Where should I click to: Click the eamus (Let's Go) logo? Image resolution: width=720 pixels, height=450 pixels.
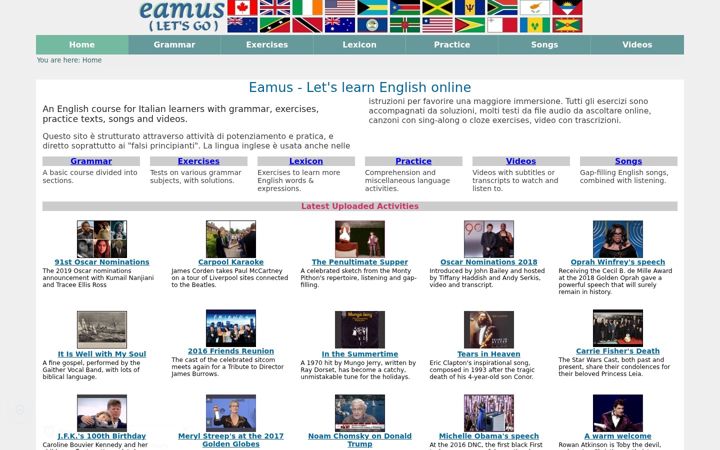click(182, 16)
